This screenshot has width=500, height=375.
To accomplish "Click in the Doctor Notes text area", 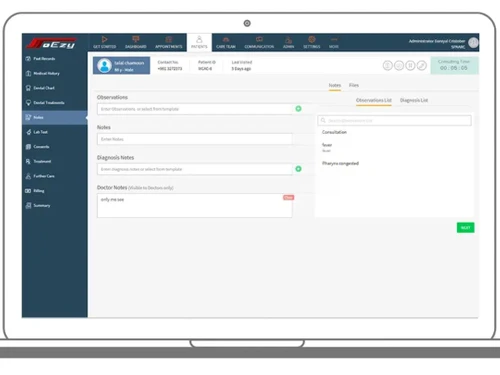I will tap(195, 206).
